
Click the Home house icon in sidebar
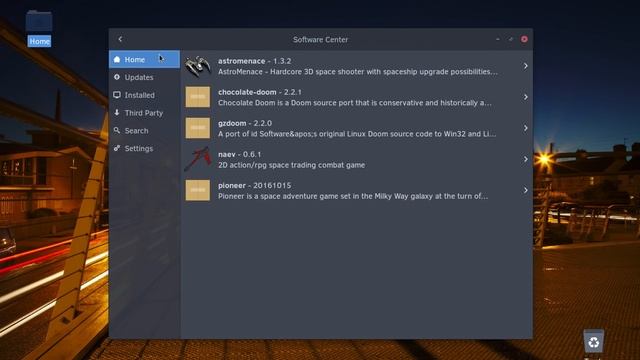[x=117, y=59]
